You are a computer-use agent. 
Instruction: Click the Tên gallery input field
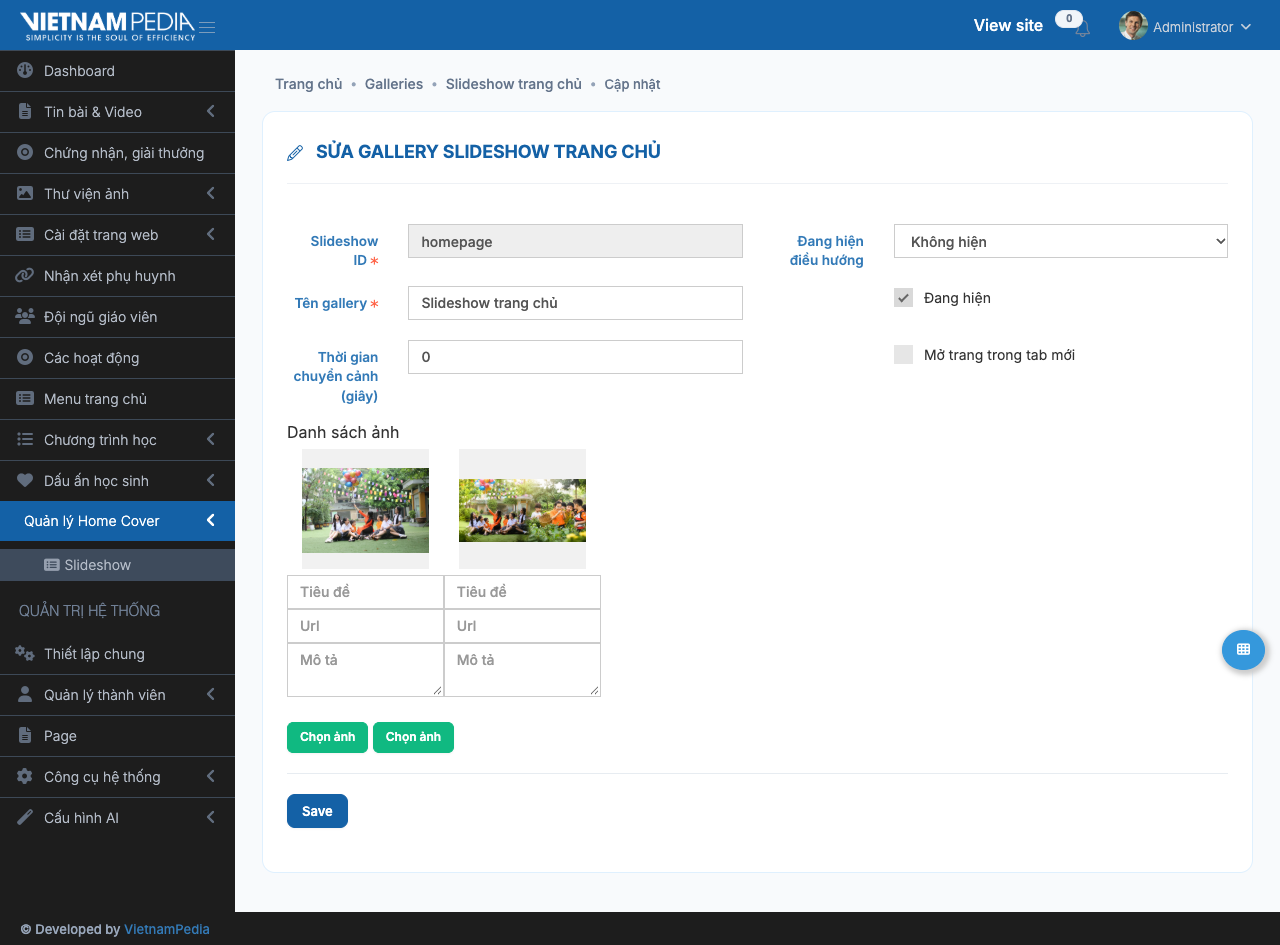point(575,303)
